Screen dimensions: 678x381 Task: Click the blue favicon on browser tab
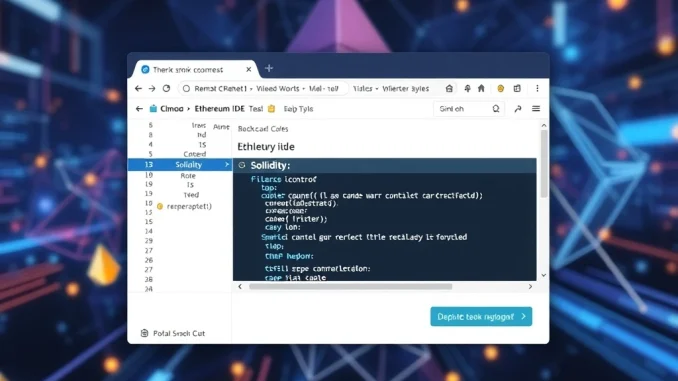click(x=146, y=70)
